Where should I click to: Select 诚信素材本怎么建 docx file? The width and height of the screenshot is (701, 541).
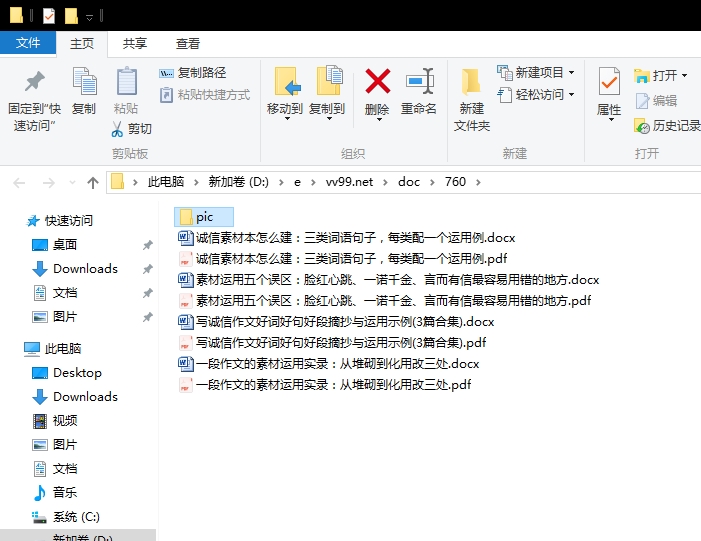pyautogui.click(x=346, y=238)
